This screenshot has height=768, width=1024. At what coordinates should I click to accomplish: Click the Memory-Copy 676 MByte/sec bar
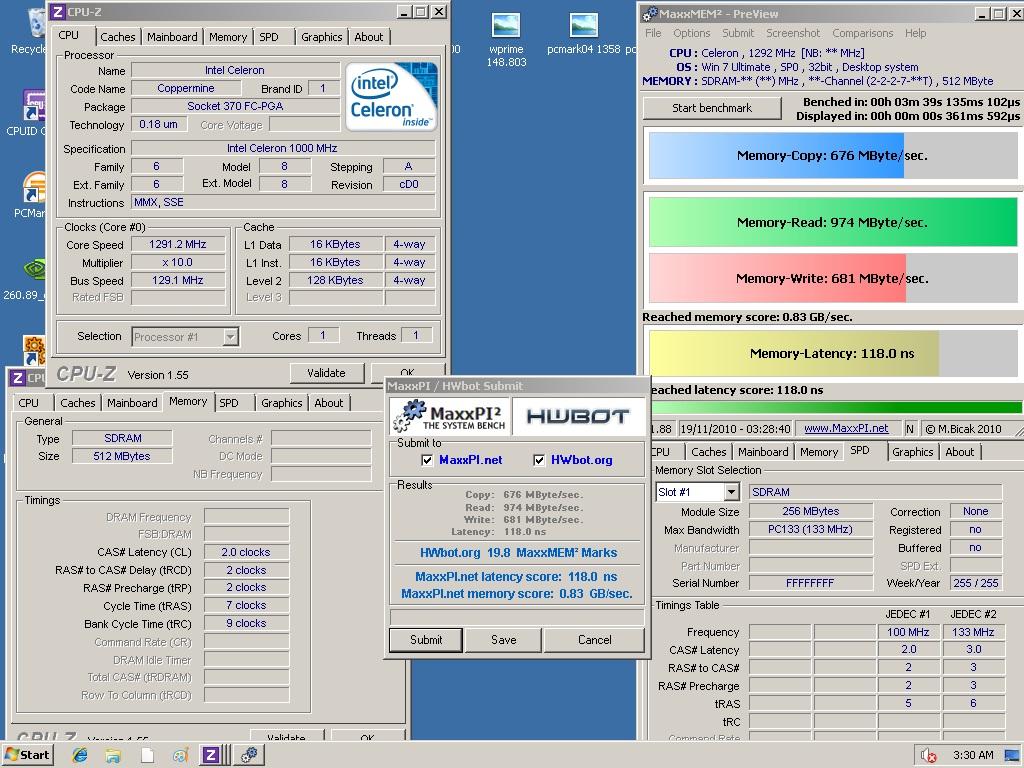tap(833, 155)
